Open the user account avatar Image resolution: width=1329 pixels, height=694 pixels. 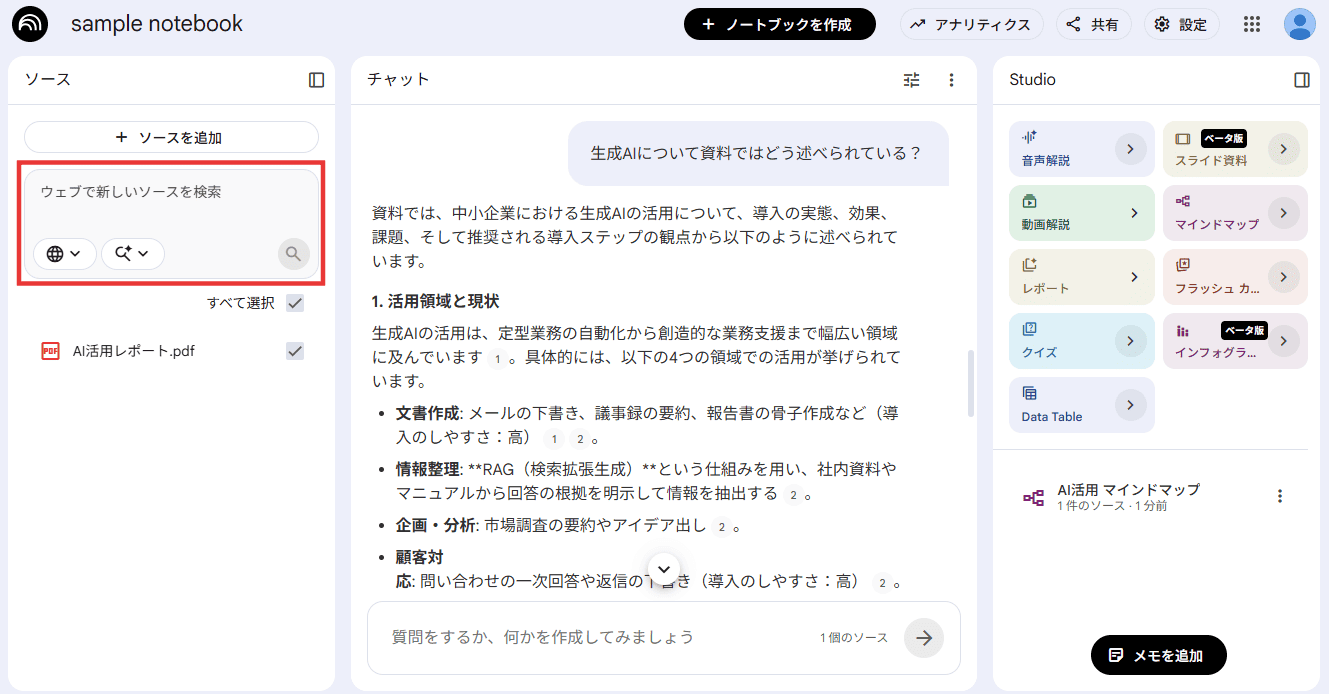1300,24
